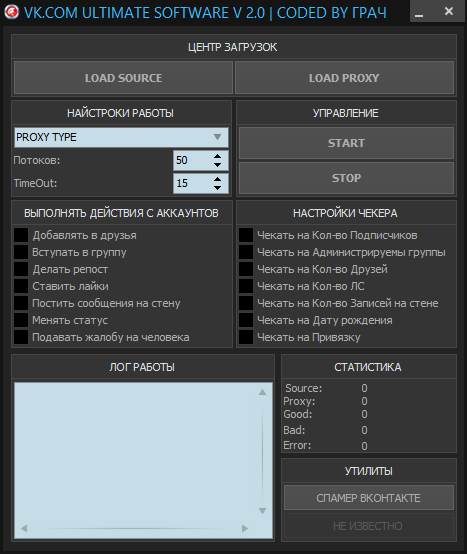
Task: Toggle the Ставить лайки checkbox
Action: 21,286
